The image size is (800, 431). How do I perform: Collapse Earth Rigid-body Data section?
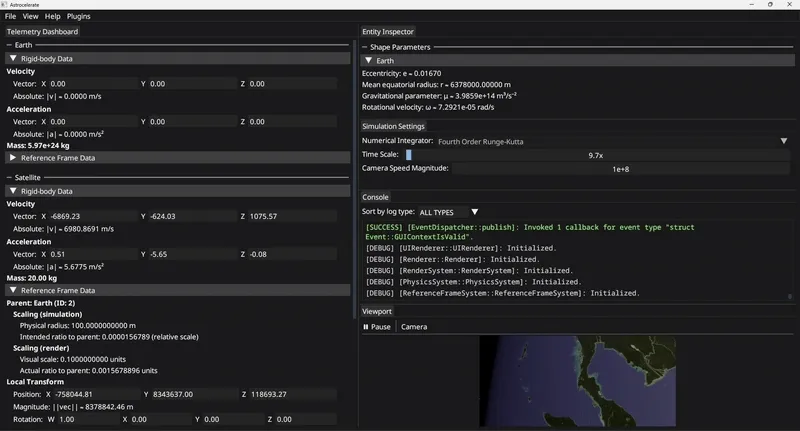[x=178, y=59]
